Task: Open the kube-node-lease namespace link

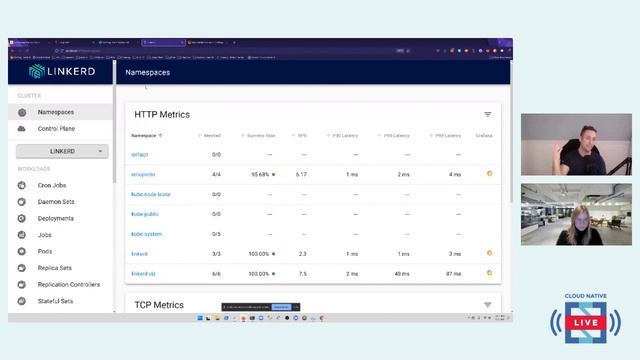Action: pyautogui.click(x=151, y=194)
